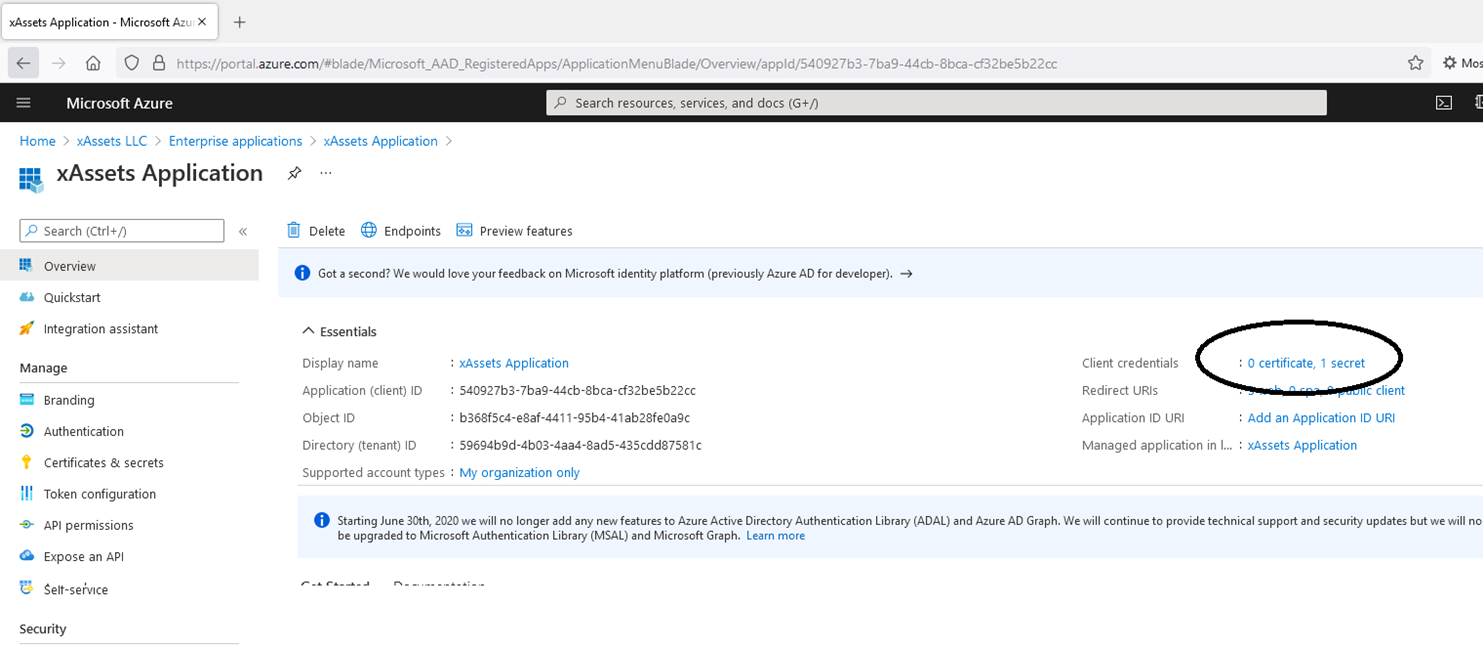Delete the application using the trash icon

(x=315, y=230)
